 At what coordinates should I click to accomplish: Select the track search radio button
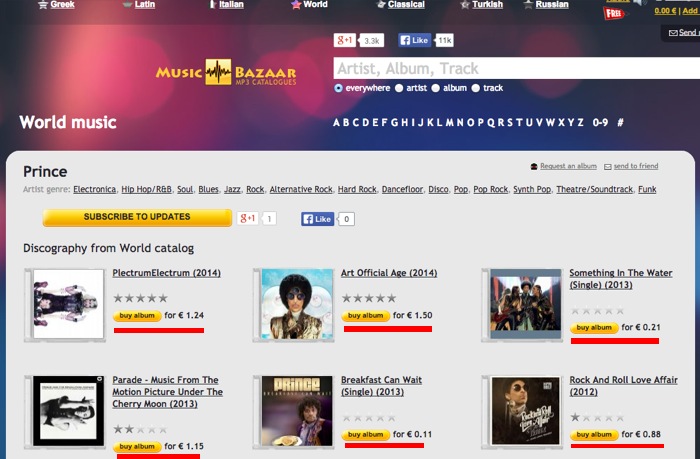tap(476, 88)
